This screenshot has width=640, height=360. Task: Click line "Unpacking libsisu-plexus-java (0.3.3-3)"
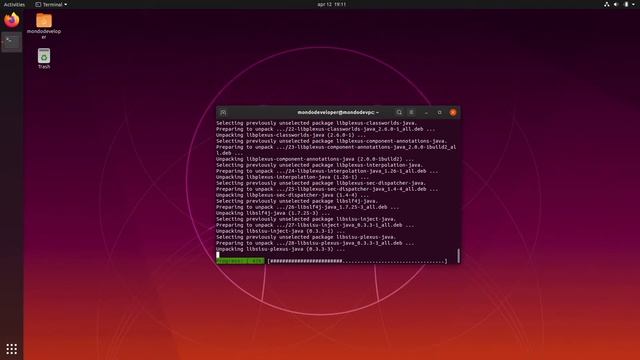point(280,249)
